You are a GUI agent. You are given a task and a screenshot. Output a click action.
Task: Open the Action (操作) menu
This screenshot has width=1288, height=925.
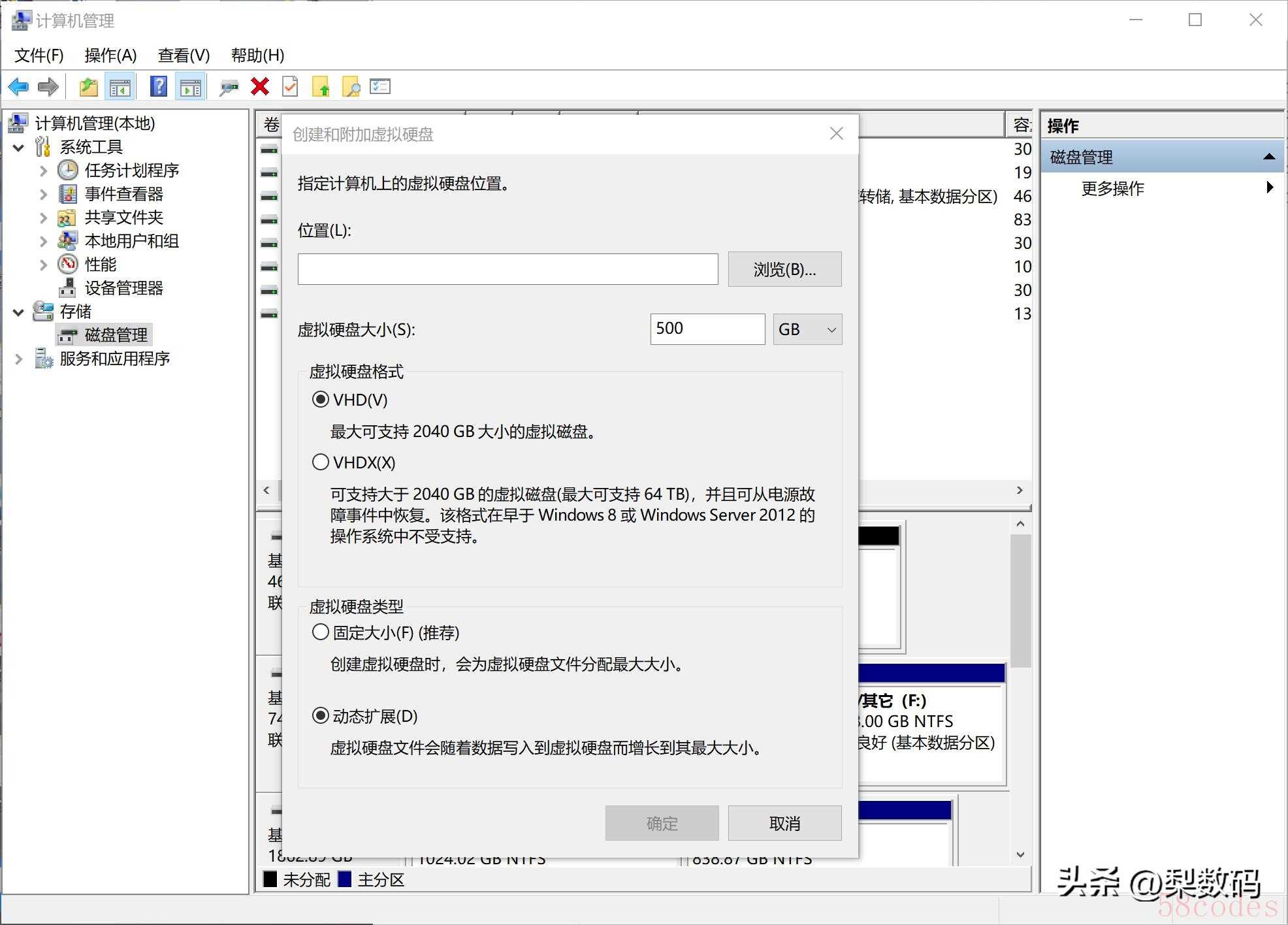pos(110,56)
